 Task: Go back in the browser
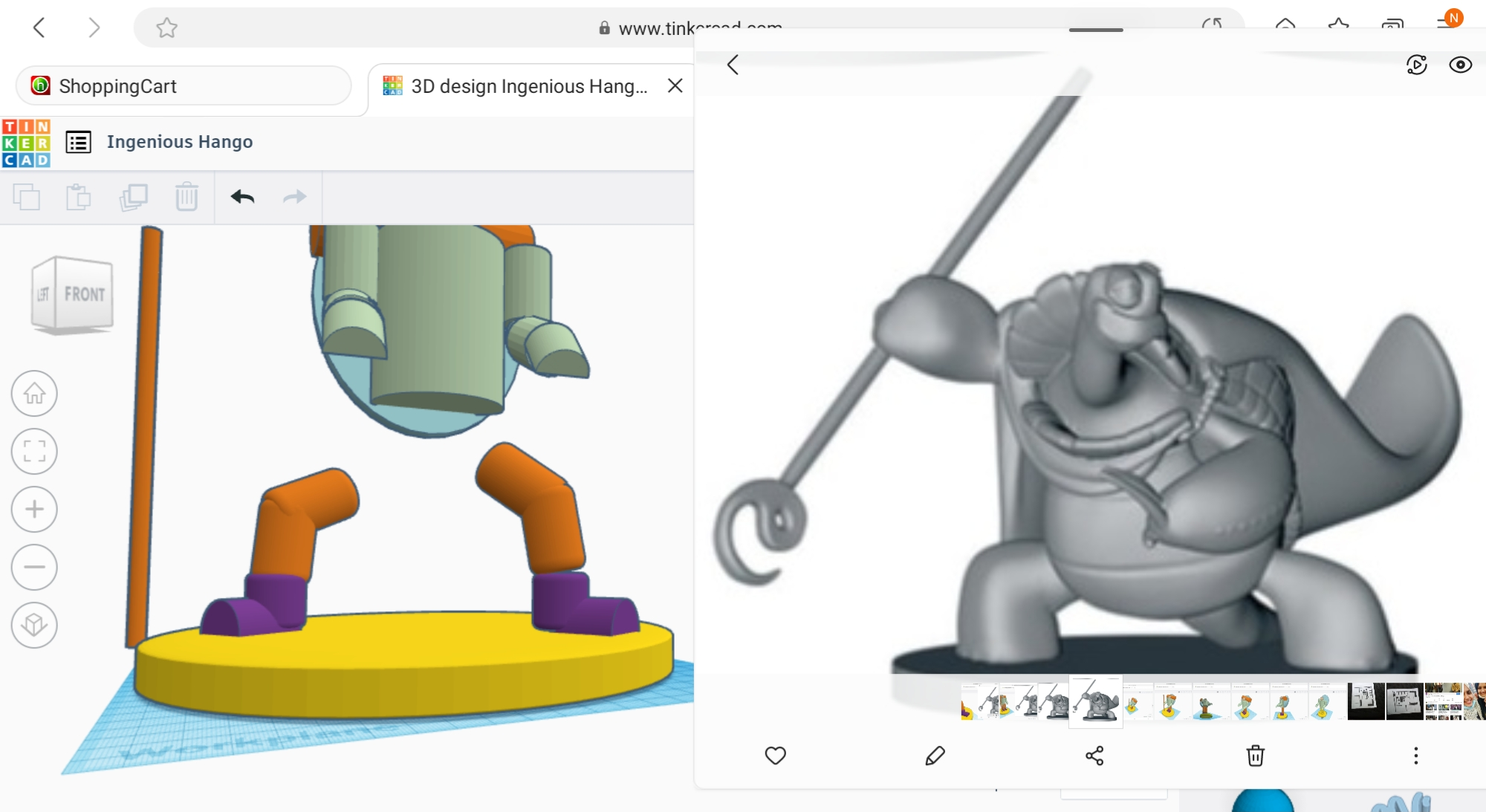[39, 28]
